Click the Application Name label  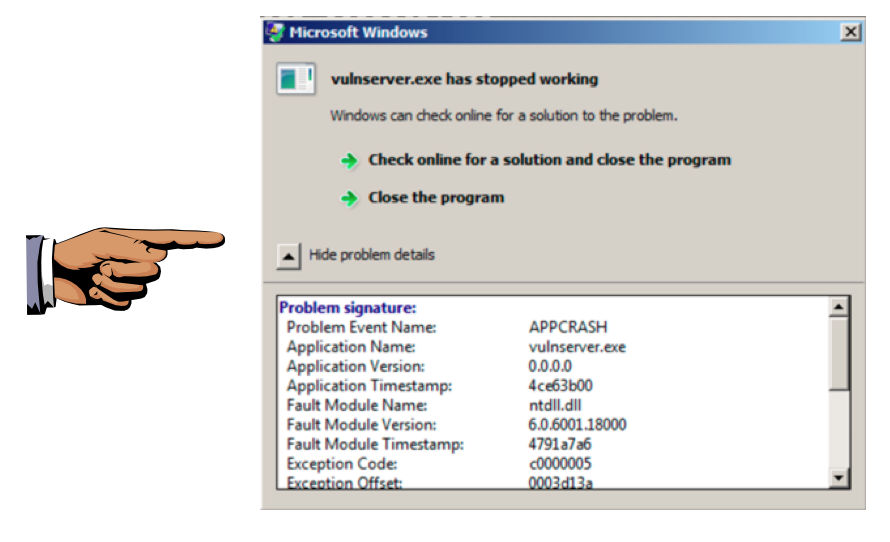tap(351, 347)
